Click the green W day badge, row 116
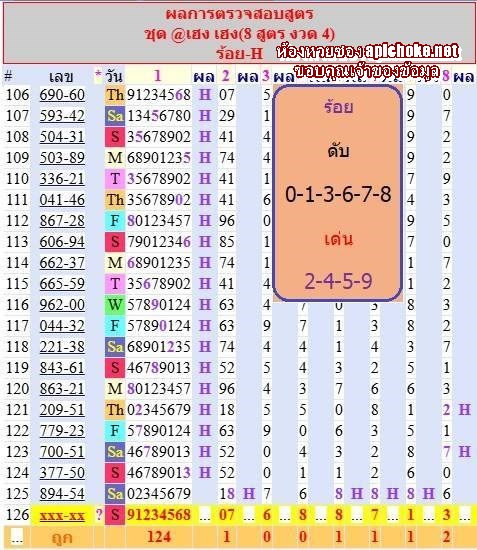 coord(115,305)
